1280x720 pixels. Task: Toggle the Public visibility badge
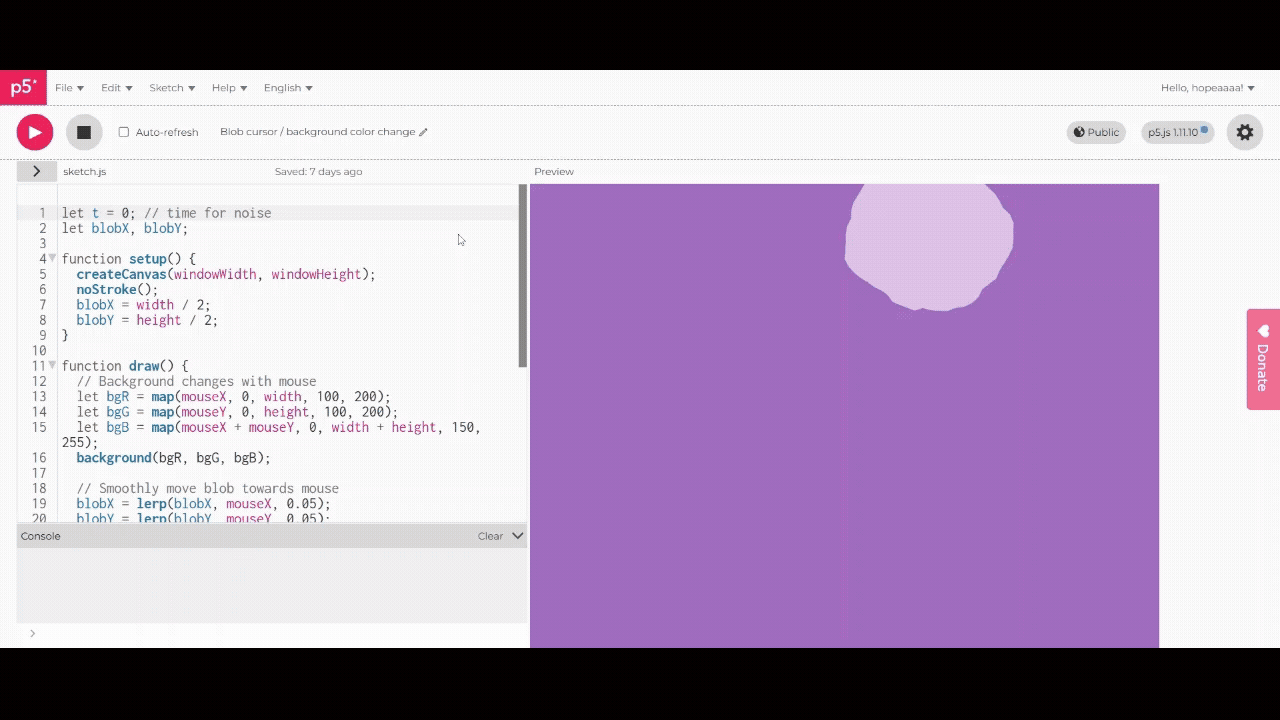click(x=1096, y=132)
